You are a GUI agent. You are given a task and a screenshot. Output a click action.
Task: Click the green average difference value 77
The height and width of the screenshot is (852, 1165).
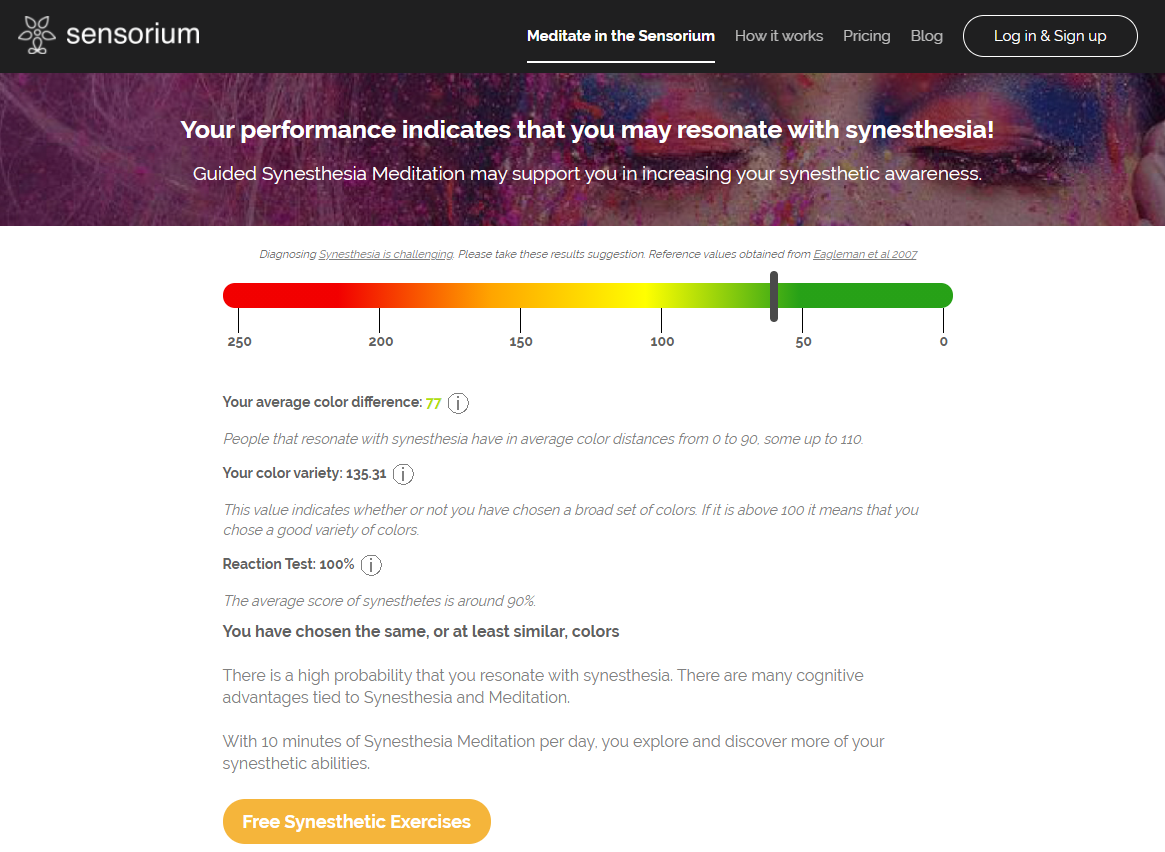(x=433, y=403)
